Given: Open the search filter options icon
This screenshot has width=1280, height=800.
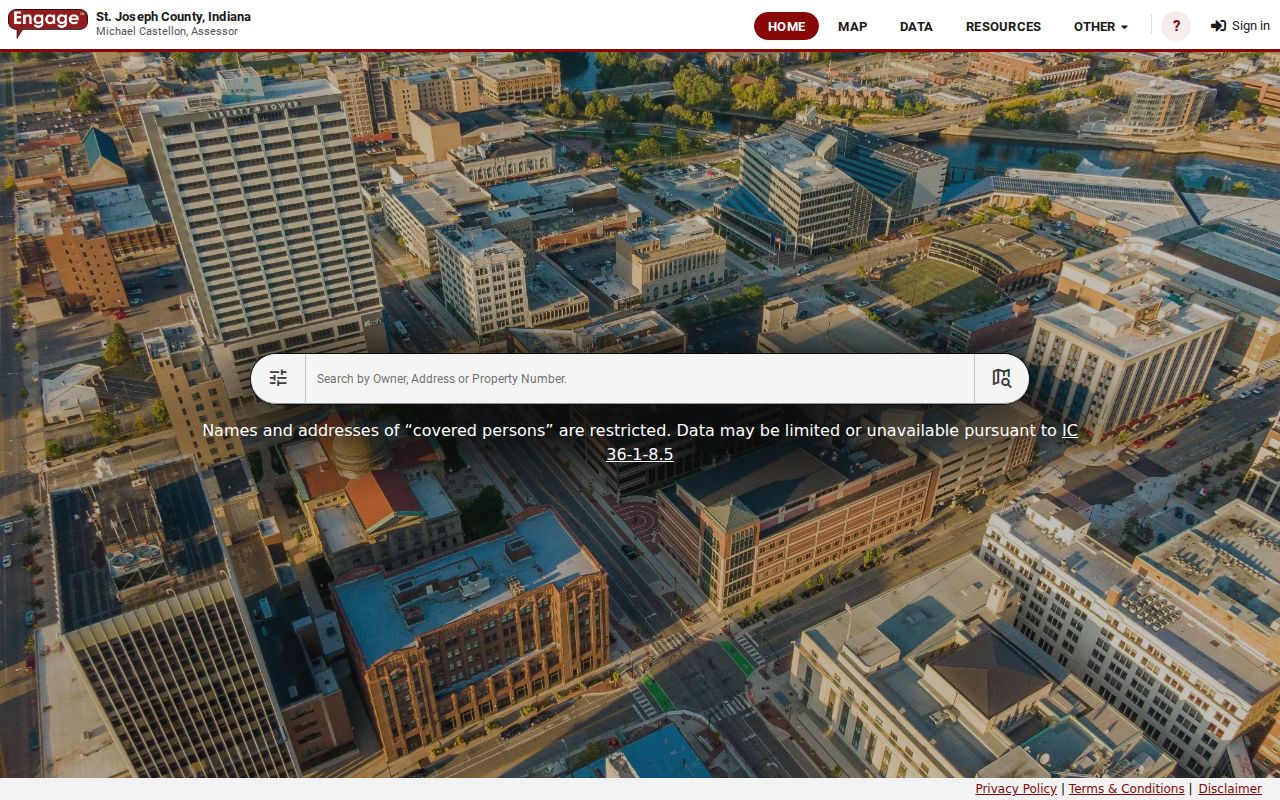Looking at the screenshot, I should point(278,378).
